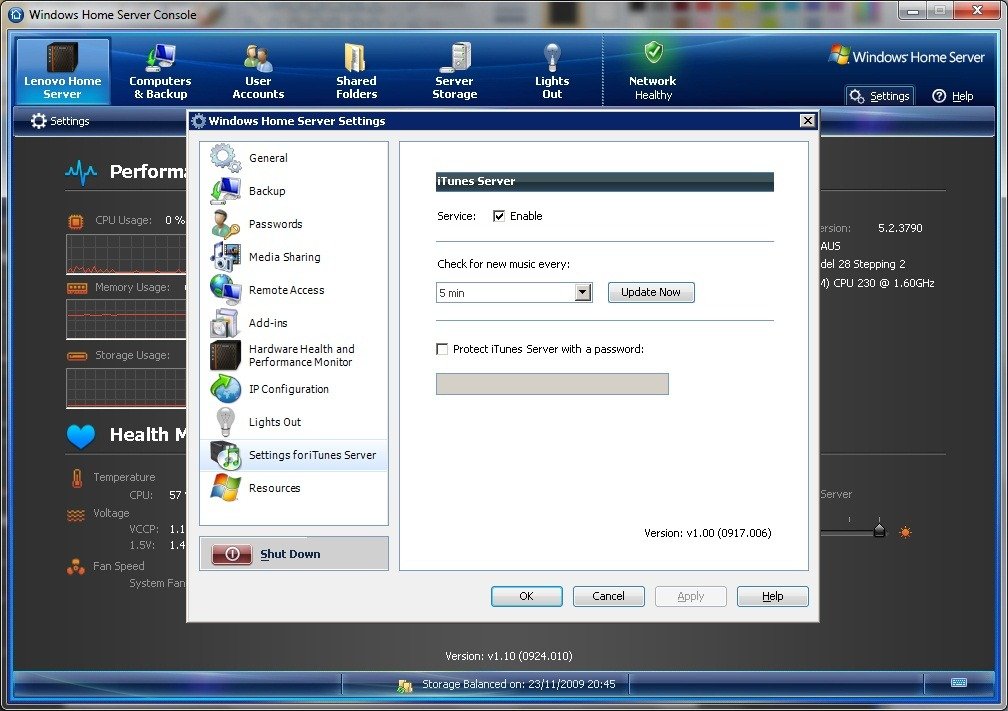Click the red power icon beside Shut Down

[x=231, y=554]
